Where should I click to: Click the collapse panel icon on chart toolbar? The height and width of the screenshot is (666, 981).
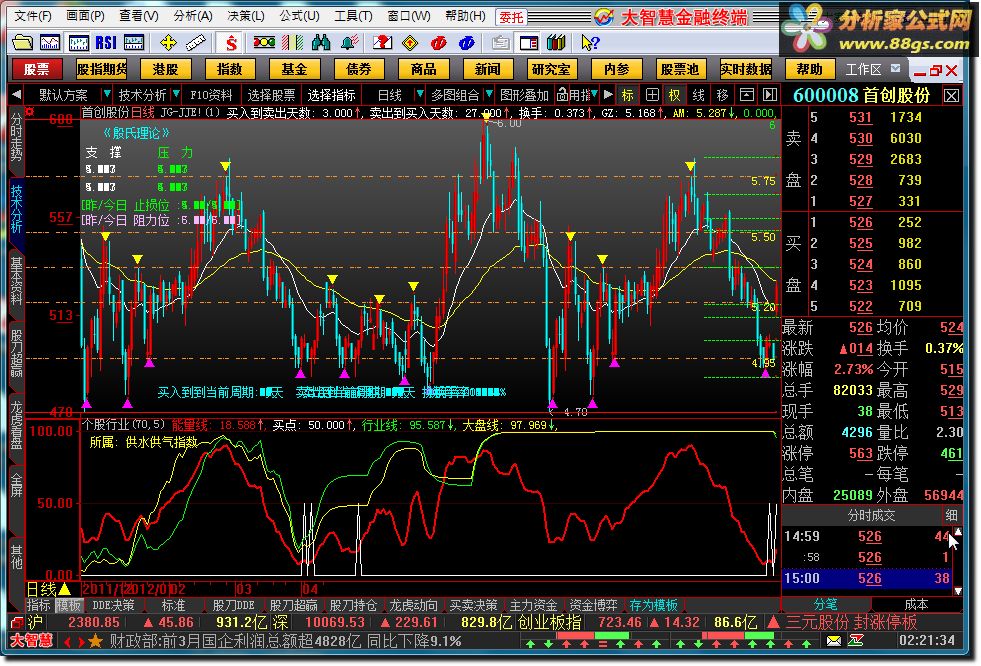pyautogui.click(x=746, y=95)
